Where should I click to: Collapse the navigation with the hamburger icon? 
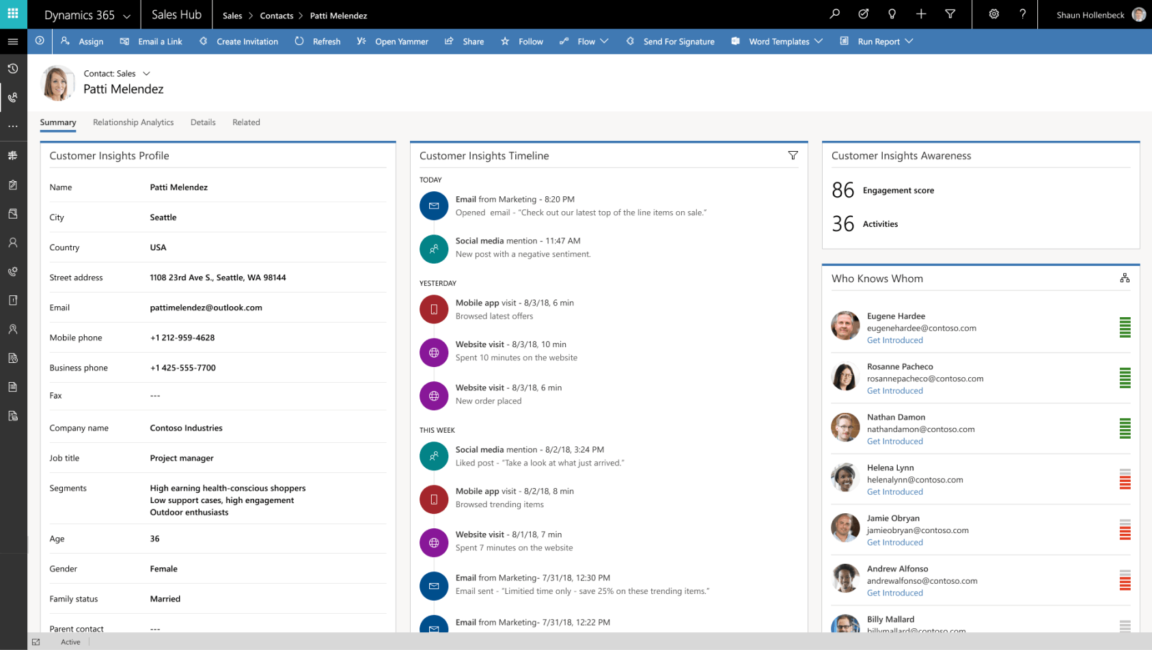[13, 41]
